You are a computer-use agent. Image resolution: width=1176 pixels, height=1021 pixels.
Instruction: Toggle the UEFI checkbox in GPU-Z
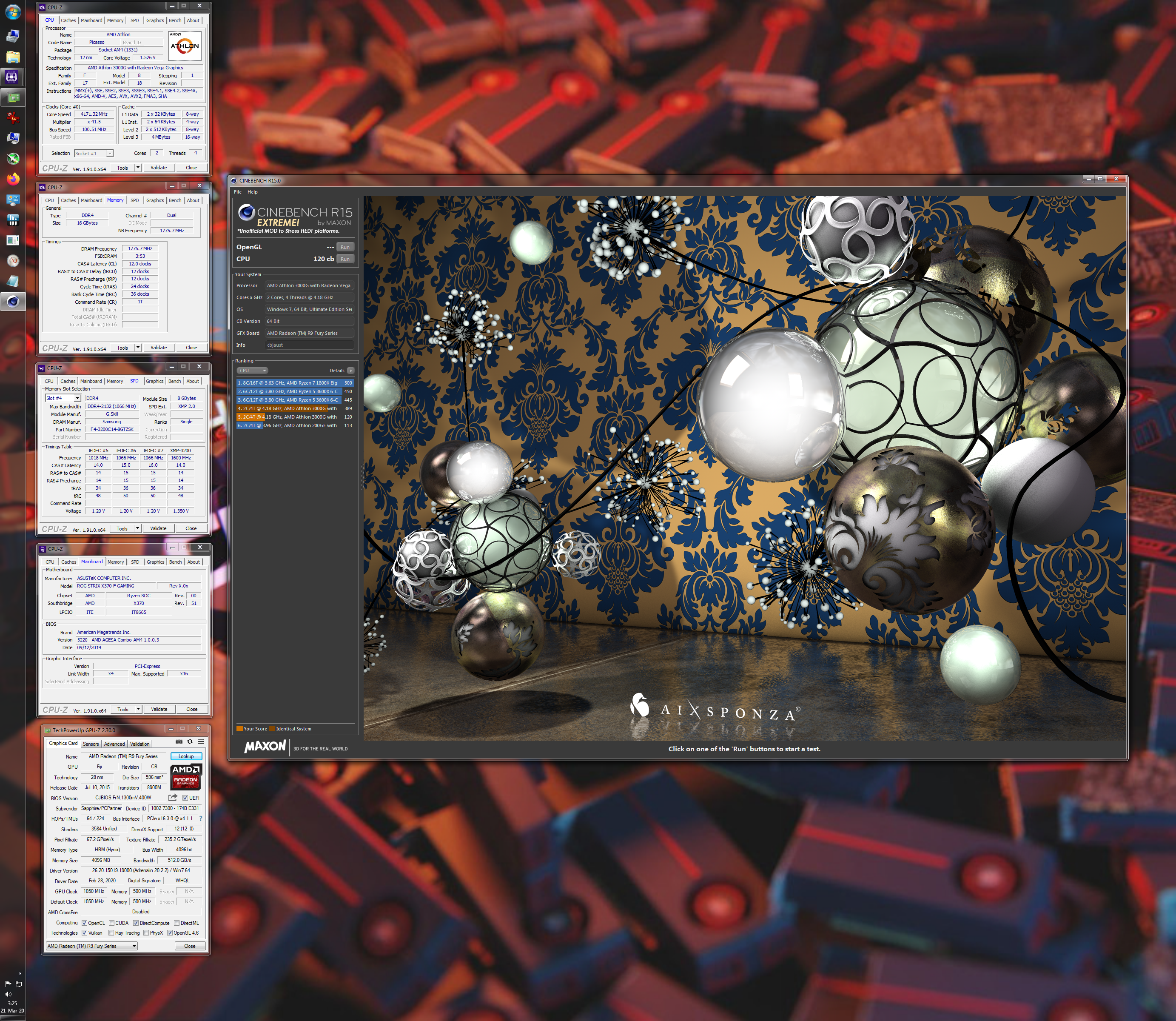pyautogui.click(x=185, y=798)
